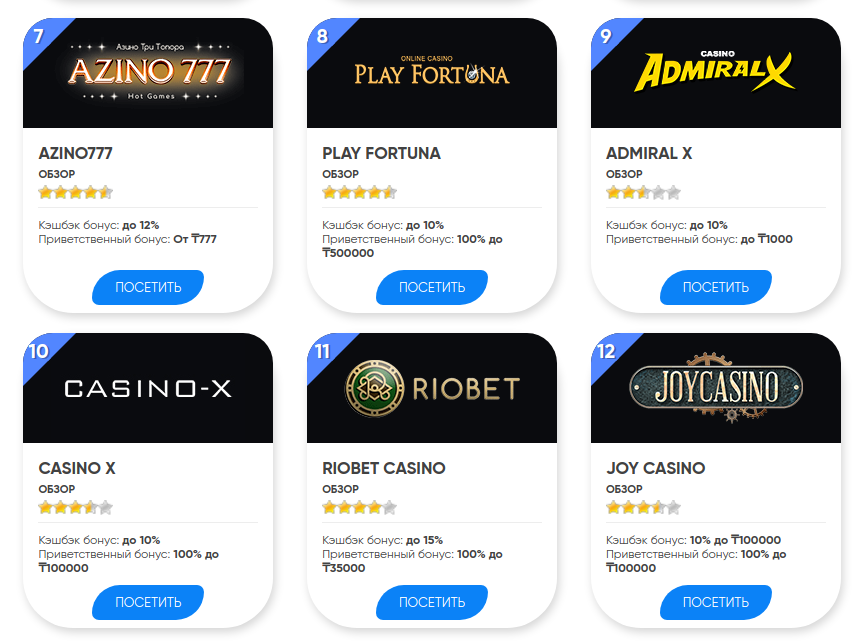Open Admiral X Обзор review link

click(624, 174)
